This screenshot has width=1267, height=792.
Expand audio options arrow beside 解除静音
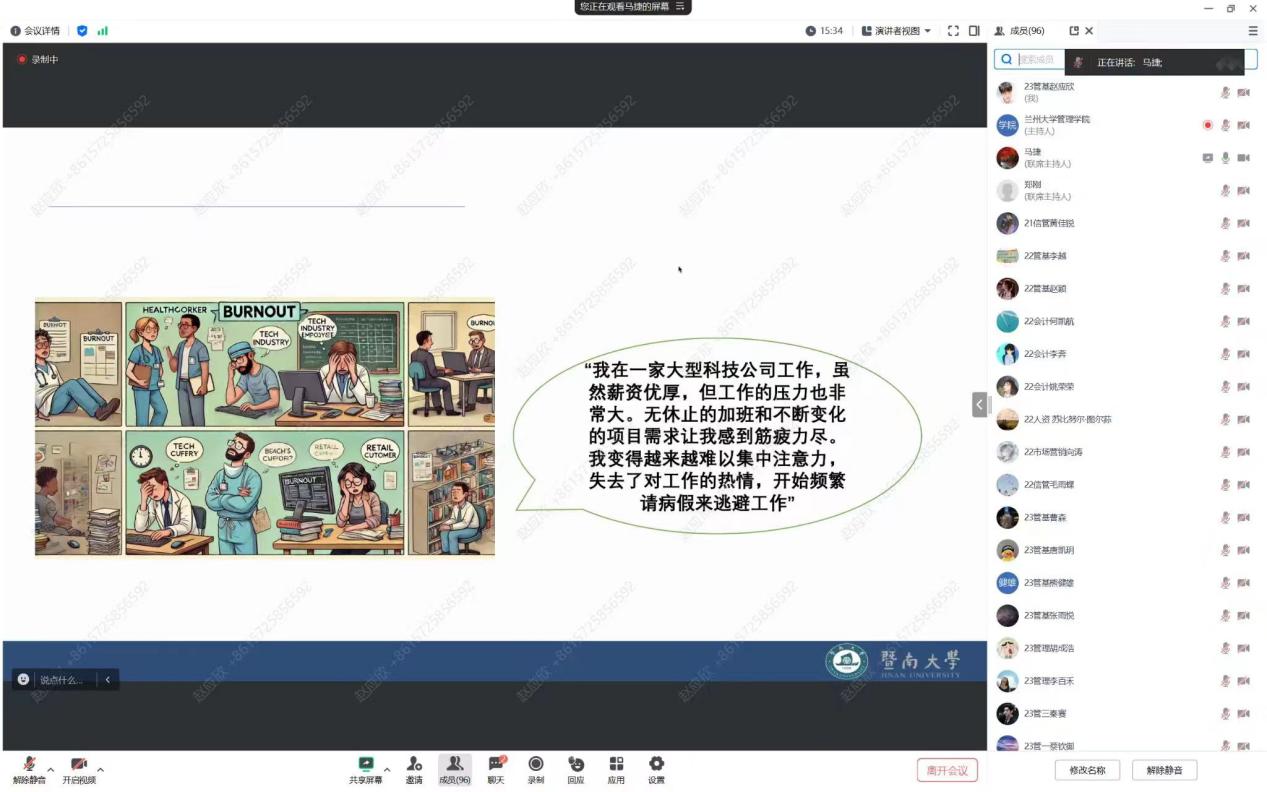[51, 769]
